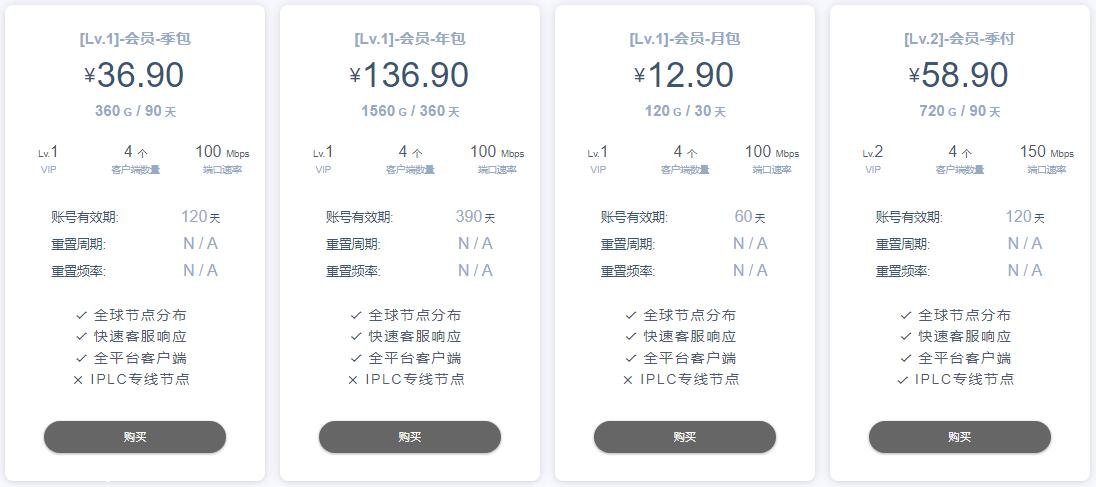The image size is (1096, 487).
Task: Click the X icon beside IPLC专线节点 in 年包 card
Action: [x=353, y=380]
